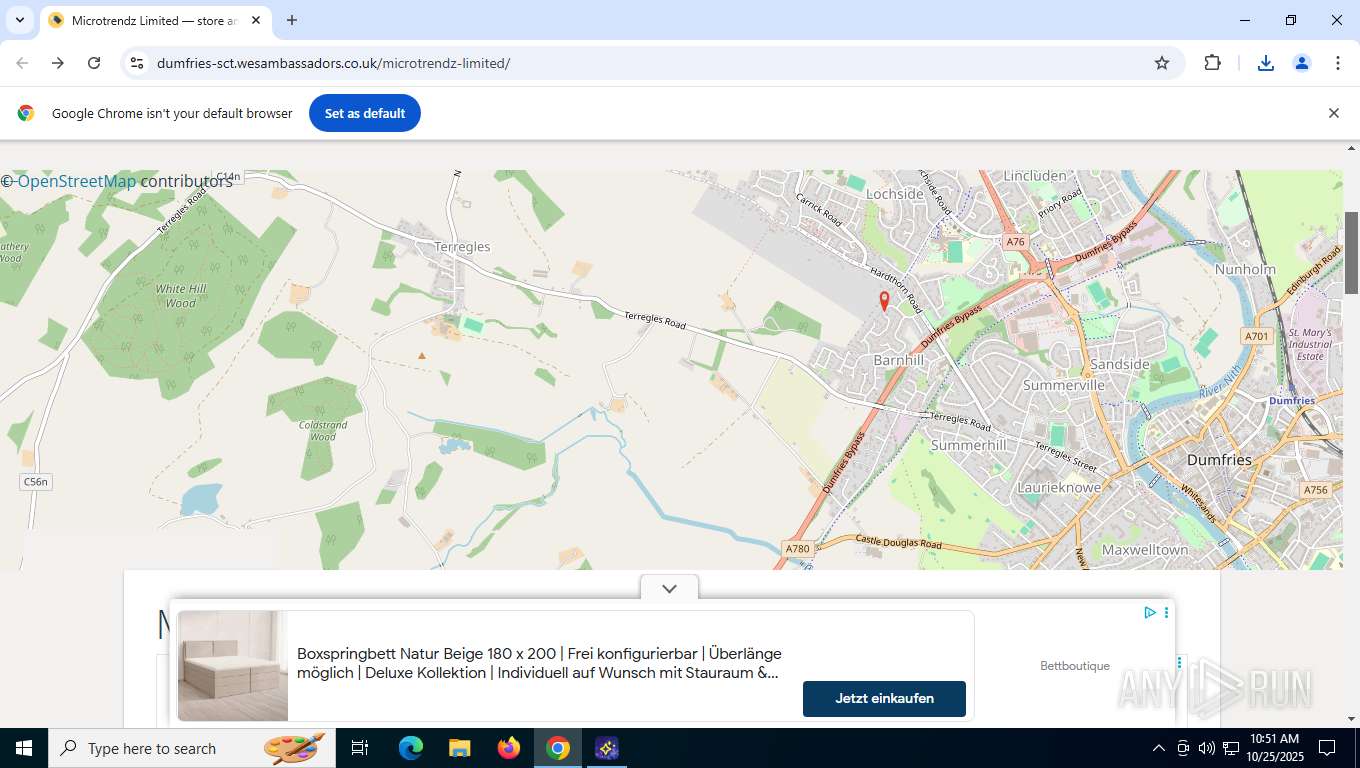This screenshot has width=1360, height=768.
Task: Open Task View on the taskbar
Action: [x=361, y=748]
